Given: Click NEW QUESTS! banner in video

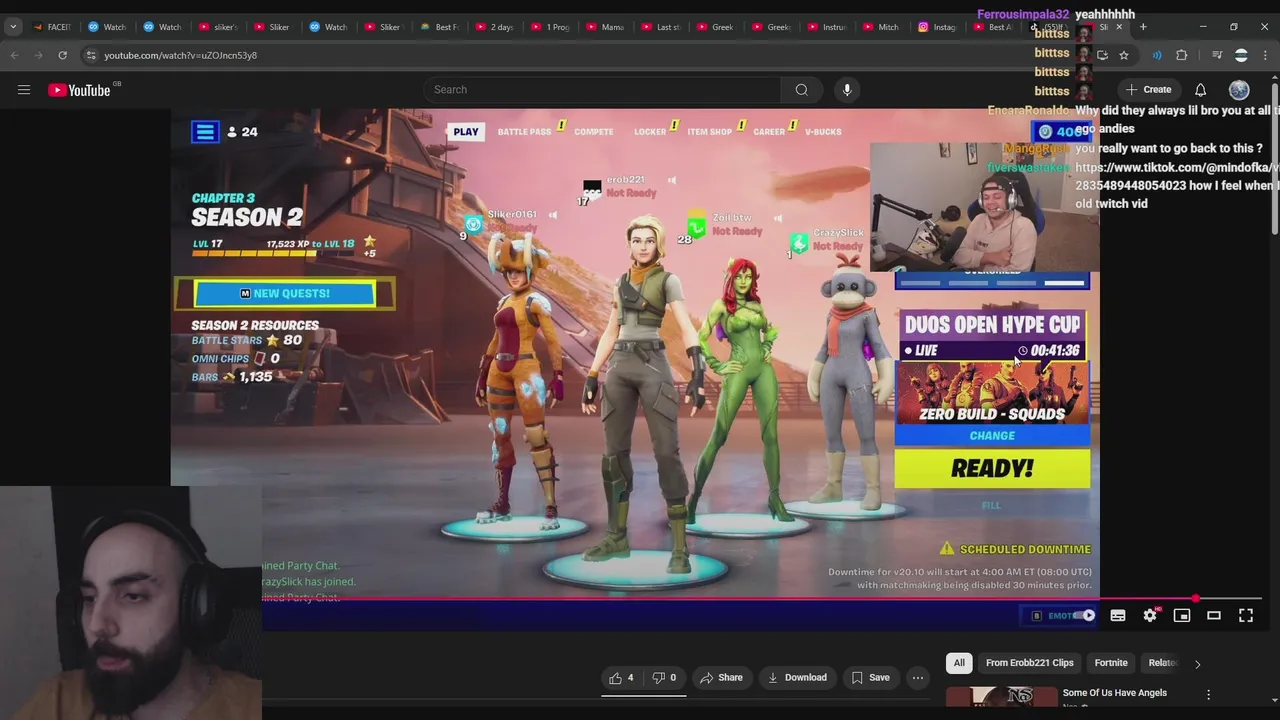Looking at the screenshot, I should pyautogui.click(x=285, y=293).
